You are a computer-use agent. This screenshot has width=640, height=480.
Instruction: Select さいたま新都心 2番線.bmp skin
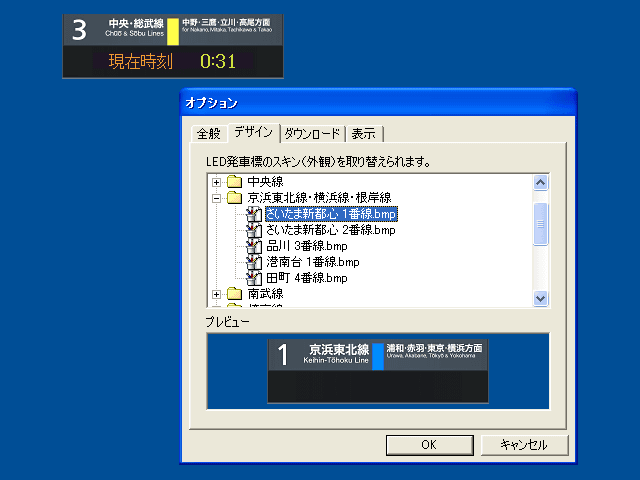(331, 230)
